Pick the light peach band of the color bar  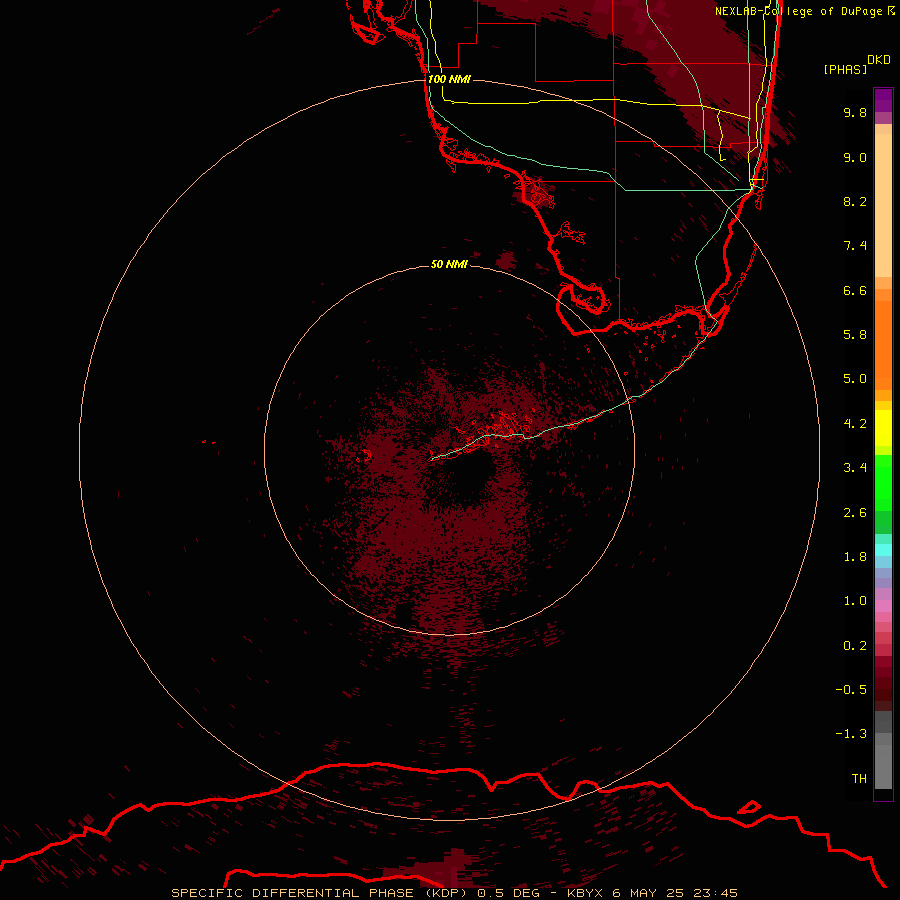point(883,205)
